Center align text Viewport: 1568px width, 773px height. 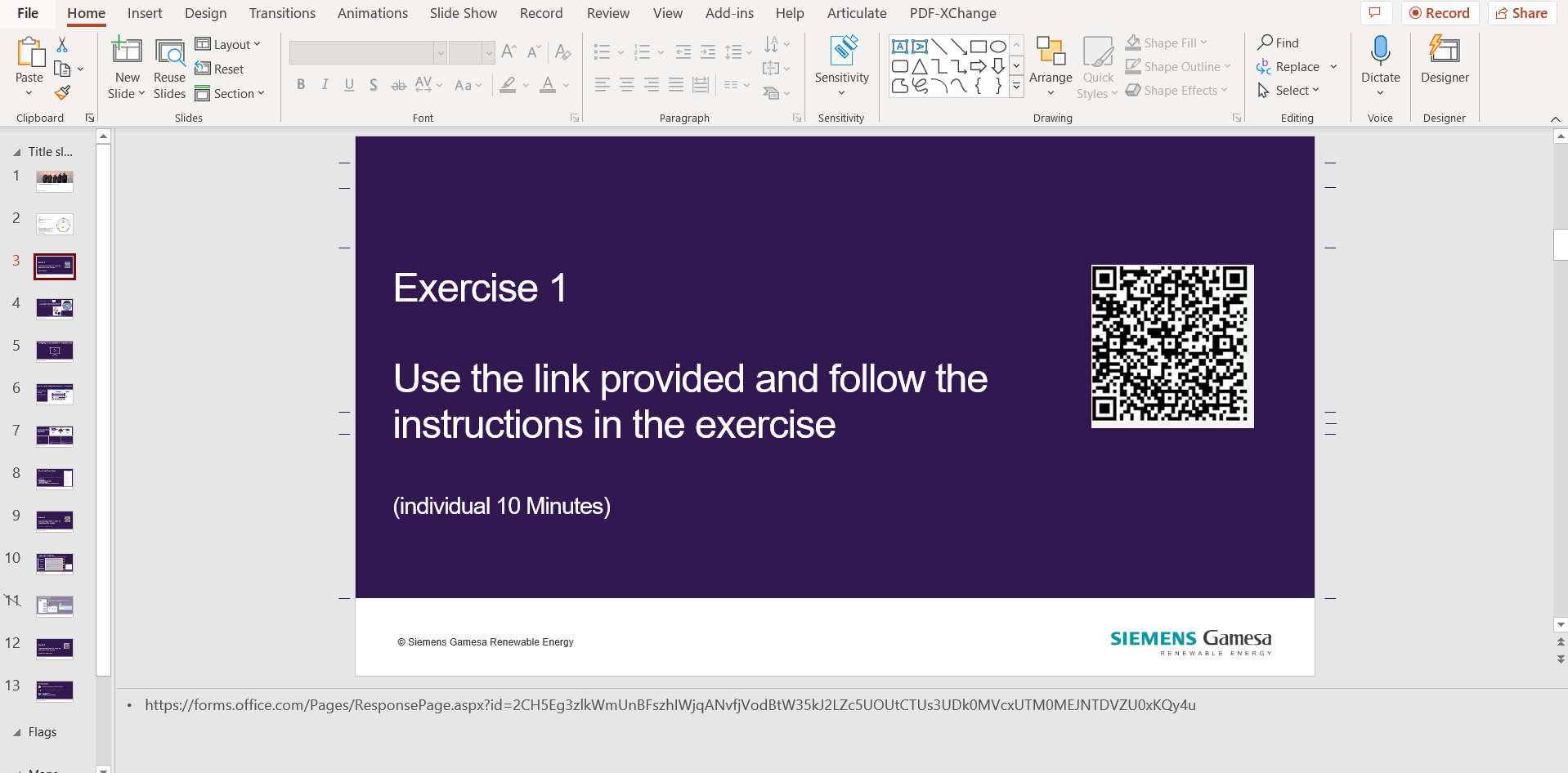point(627,85)
